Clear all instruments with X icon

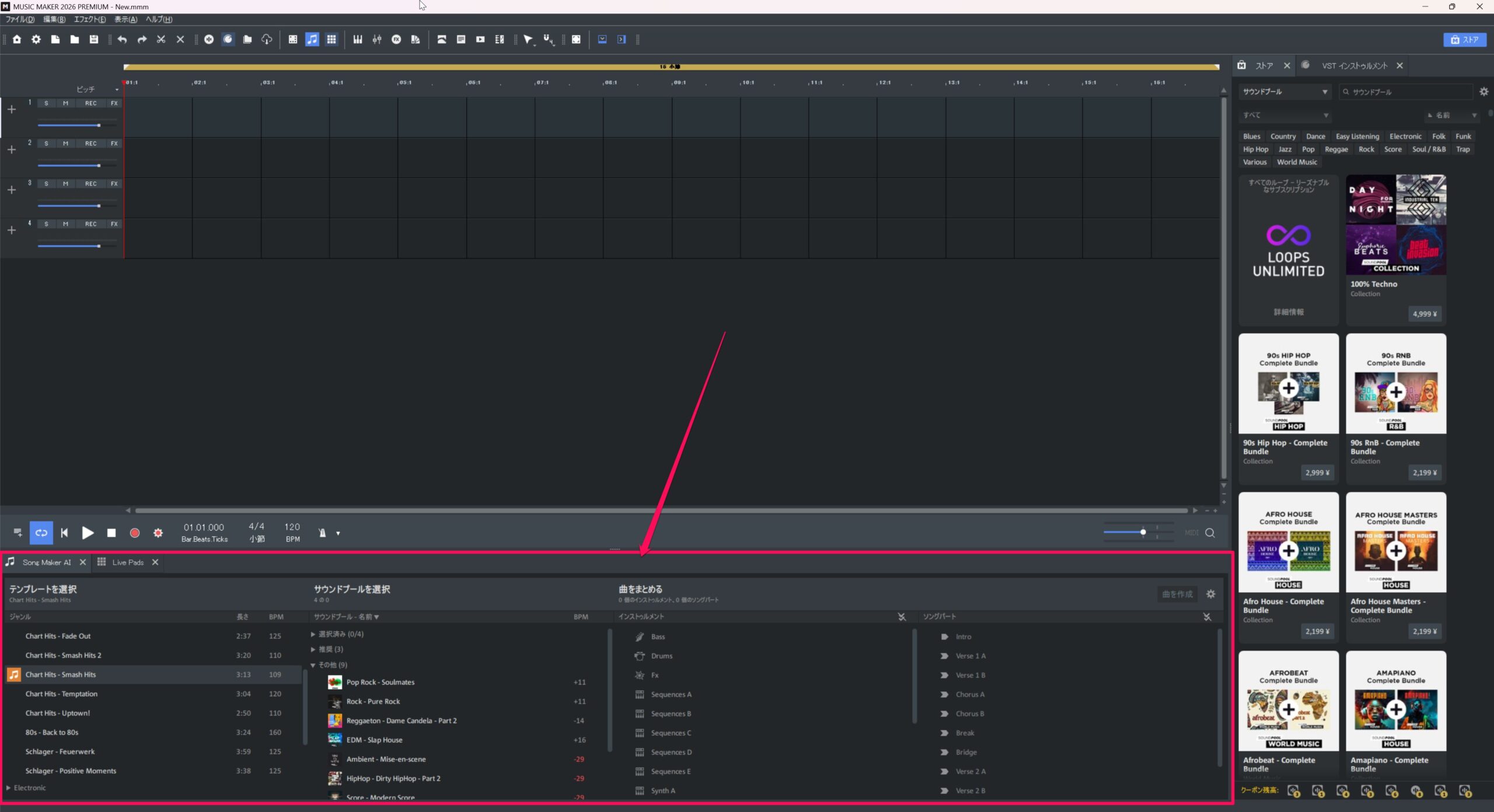902,617
